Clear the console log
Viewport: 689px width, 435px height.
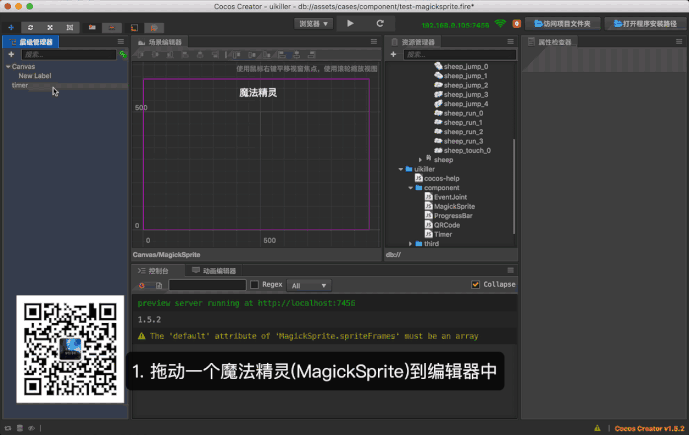(x=142, y=286)
